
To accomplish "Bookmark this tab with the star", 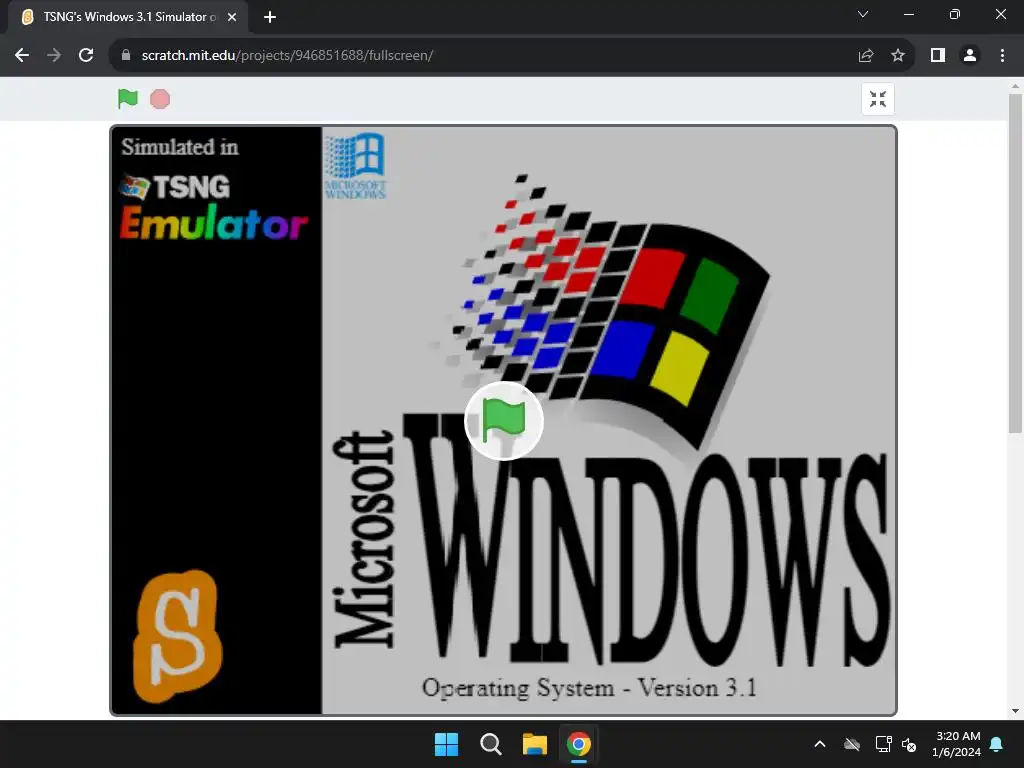I will pyautogui.click(x=898, y=56).
